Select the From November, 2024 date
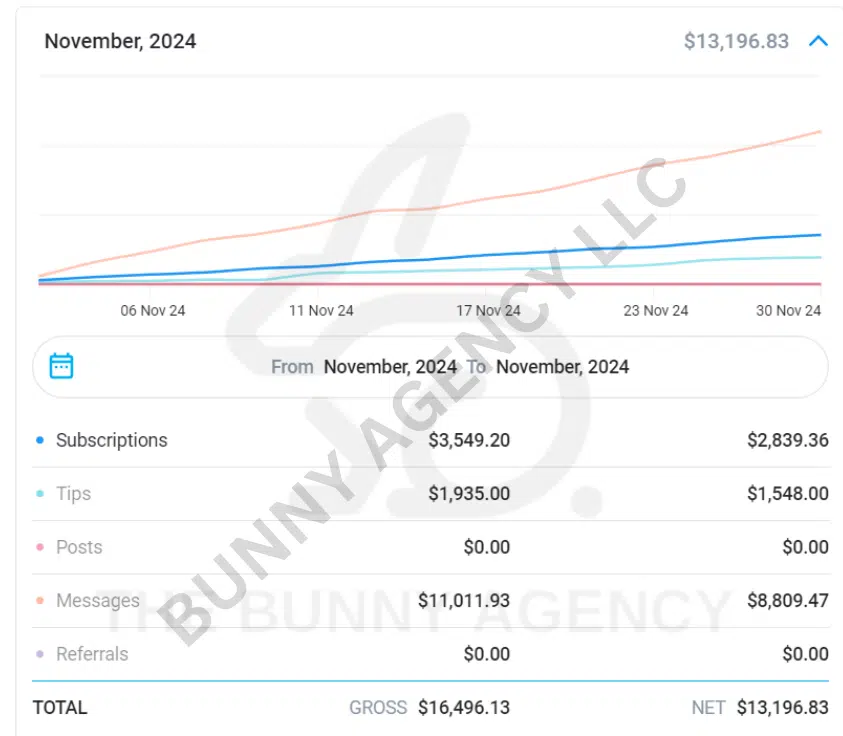The width and height of the screenshot is (843, 736). (390, 367)
